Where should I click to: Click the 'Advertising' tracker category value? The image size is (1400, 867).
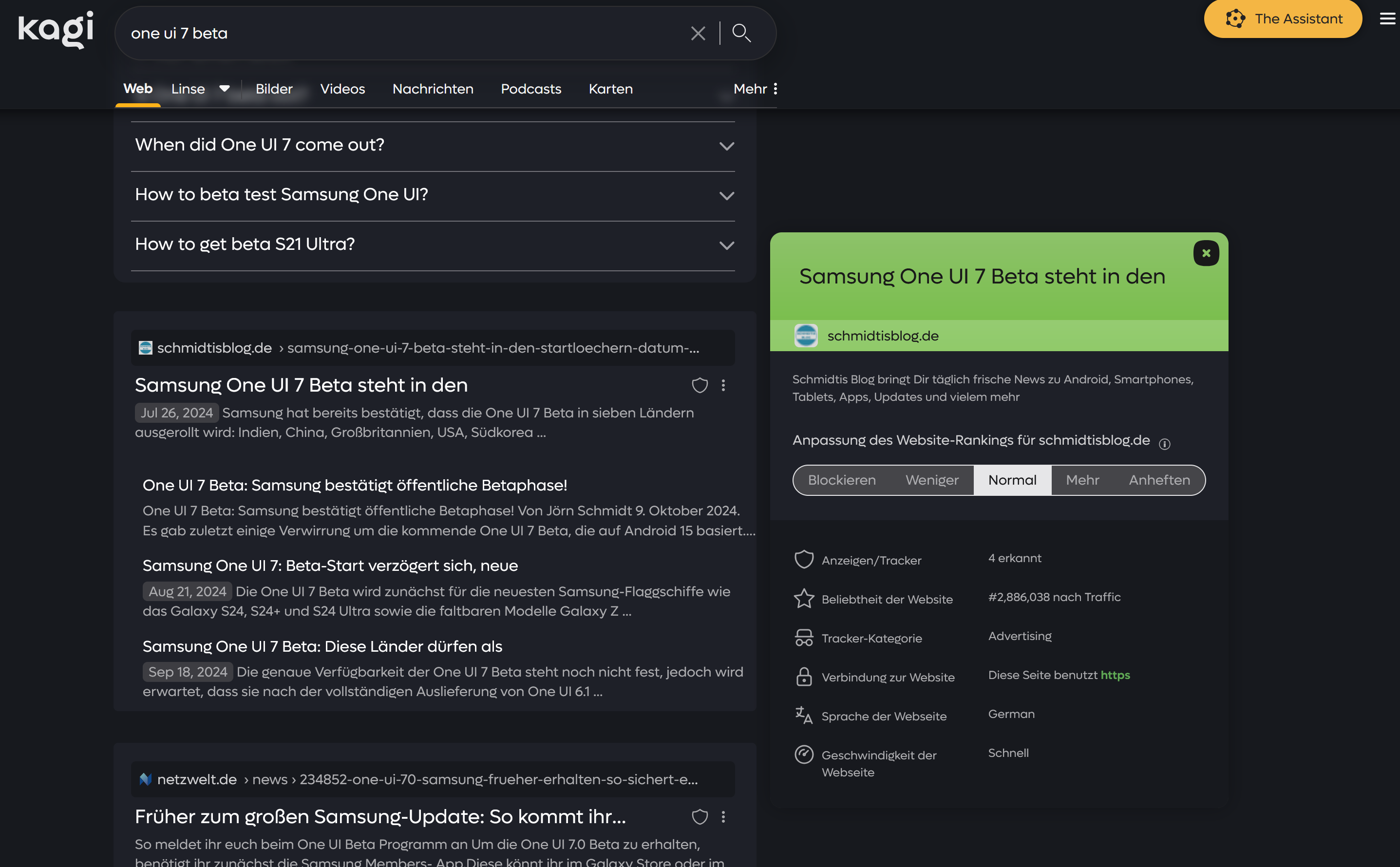[1020, 636]
